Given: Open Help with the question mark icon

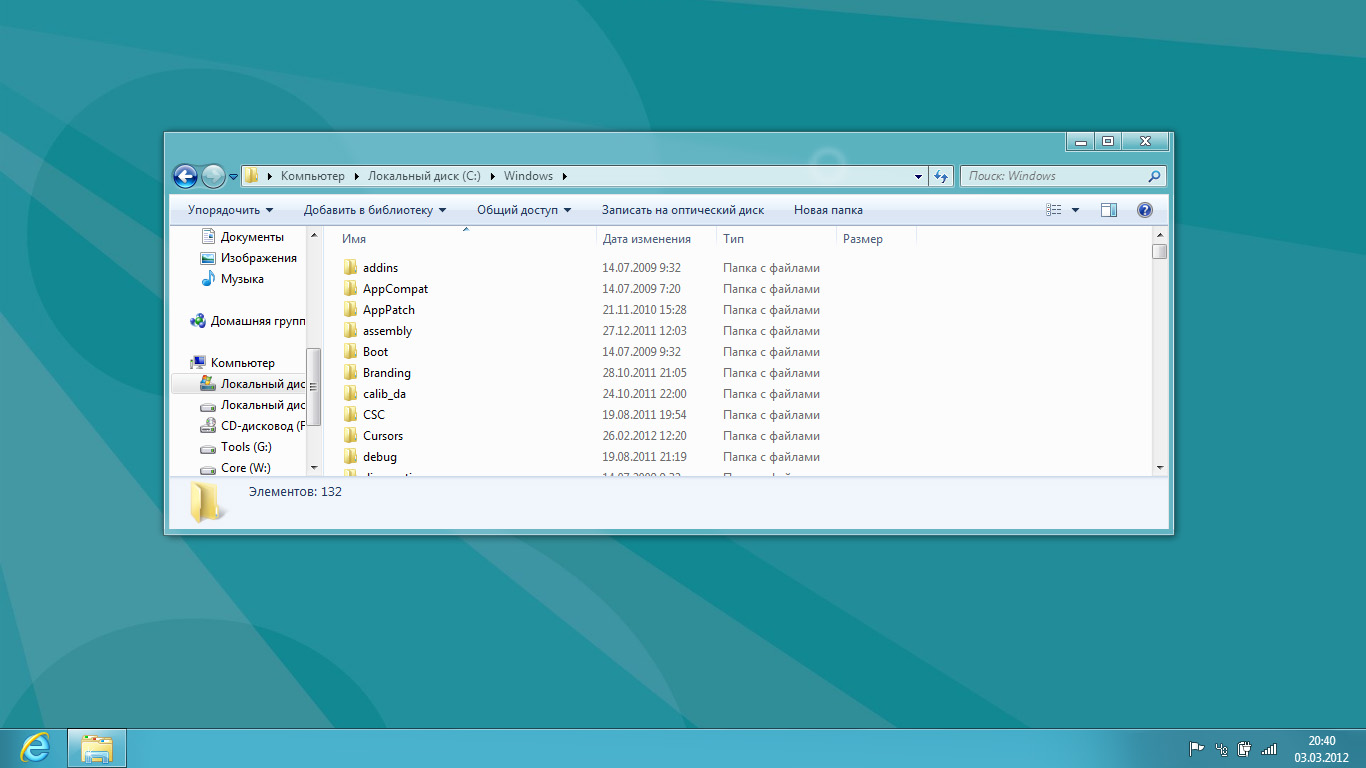Looking at the screenshot, I should point(1145,210).
